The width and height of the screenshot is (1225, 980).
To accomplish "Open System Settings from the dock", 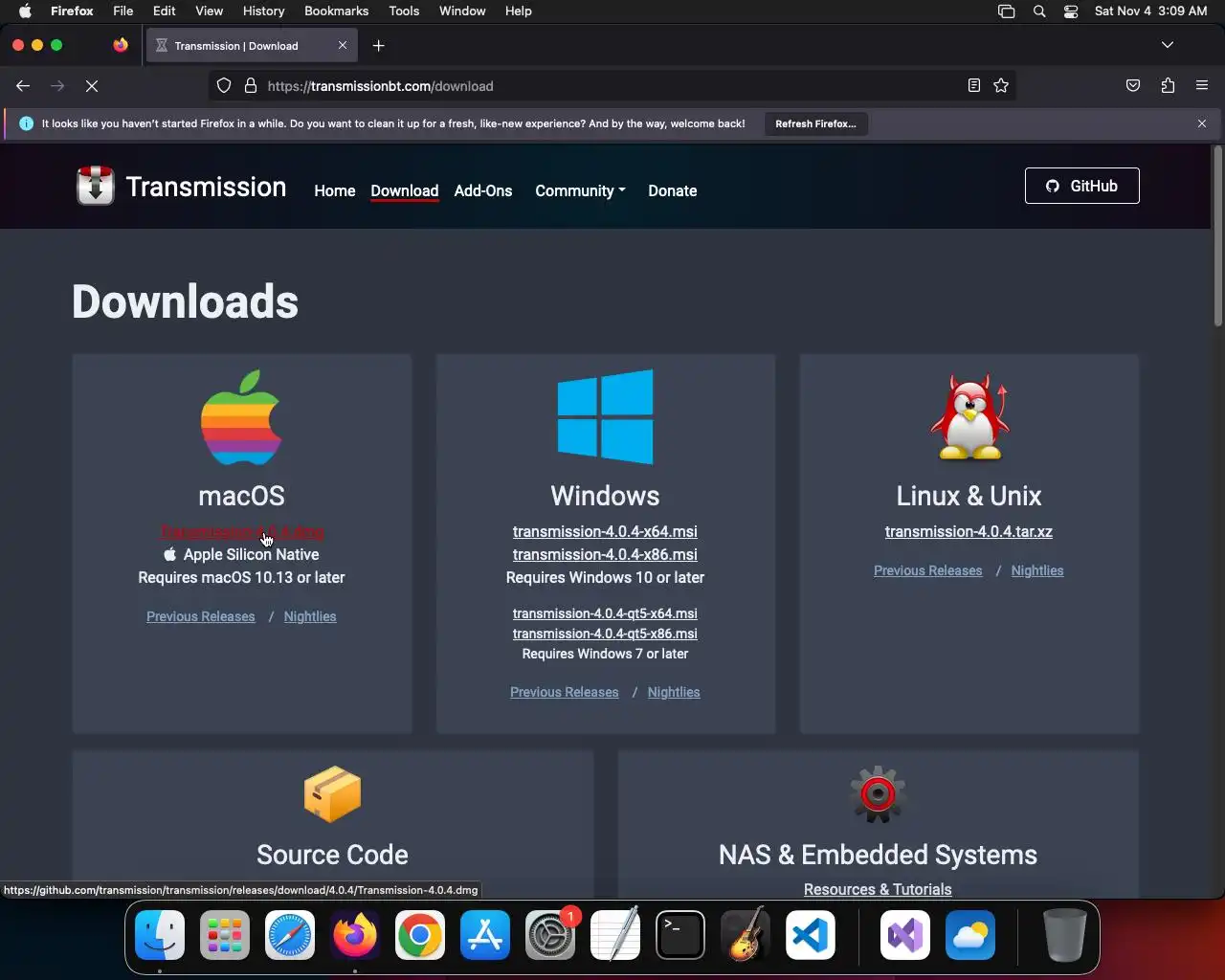I will click(550, 935).
